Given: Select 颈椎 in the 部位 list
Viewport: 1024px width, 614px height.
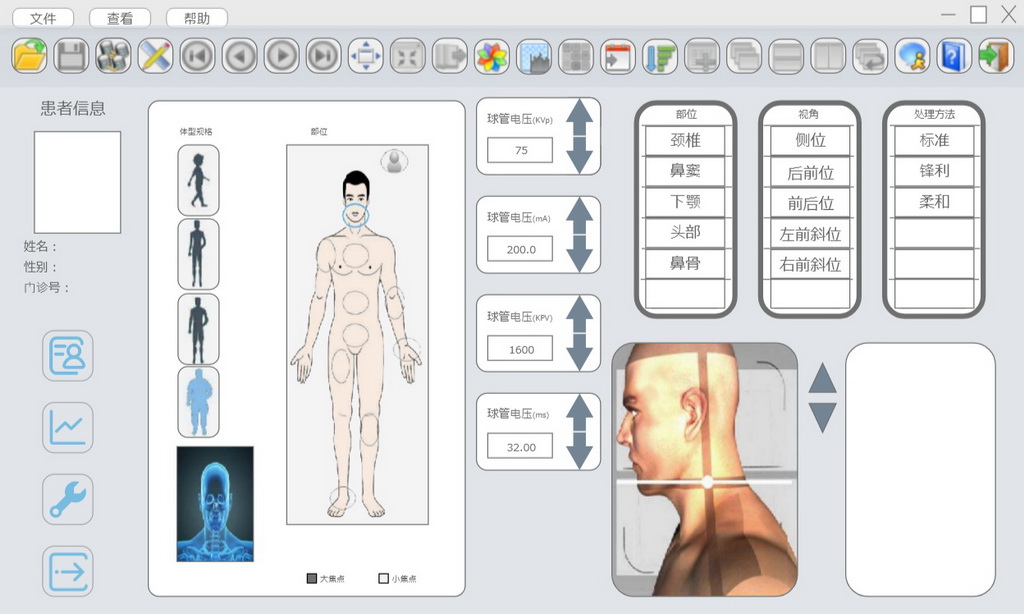Looking at the screenshot, I should 685,140.
